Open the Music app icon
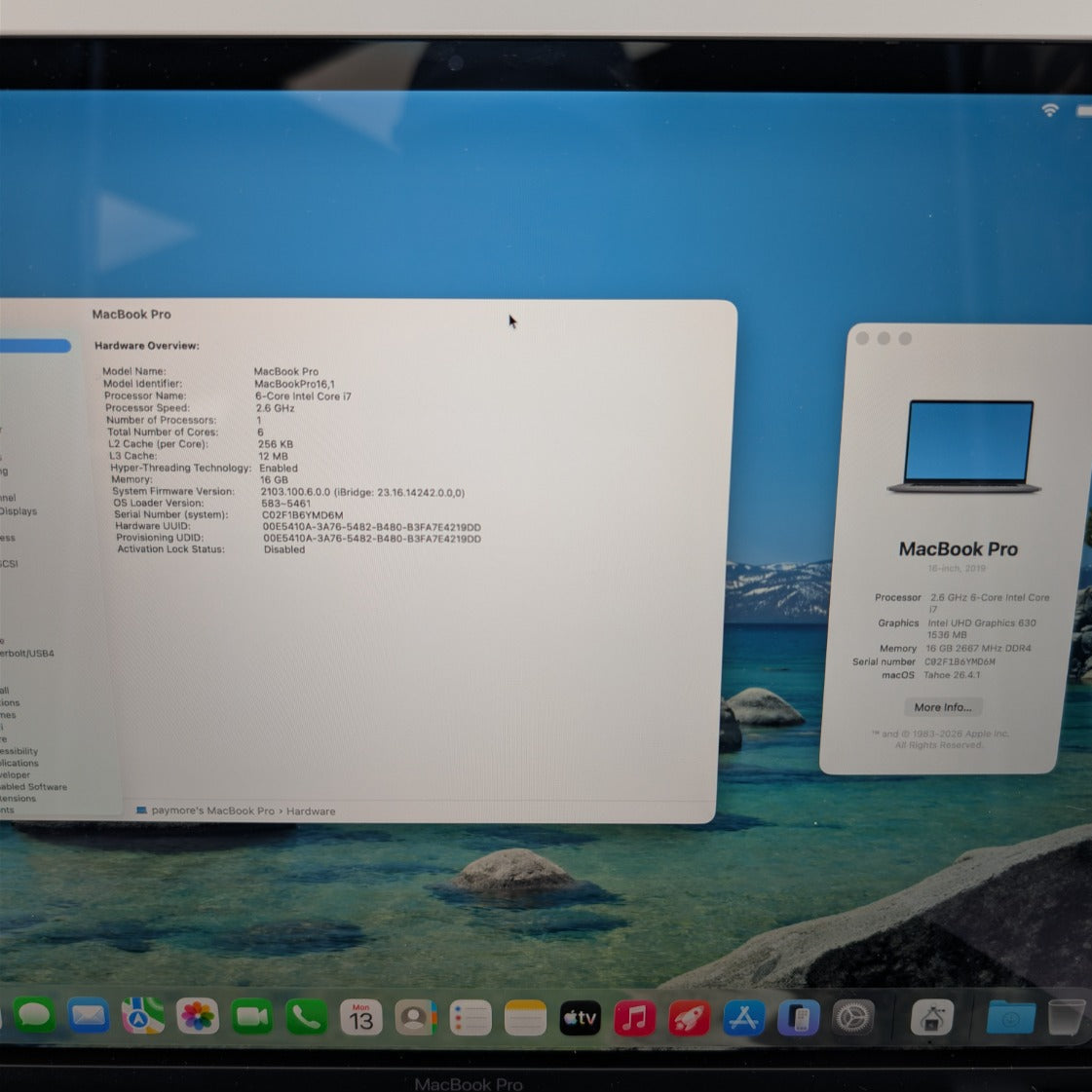 point(634,1019)
